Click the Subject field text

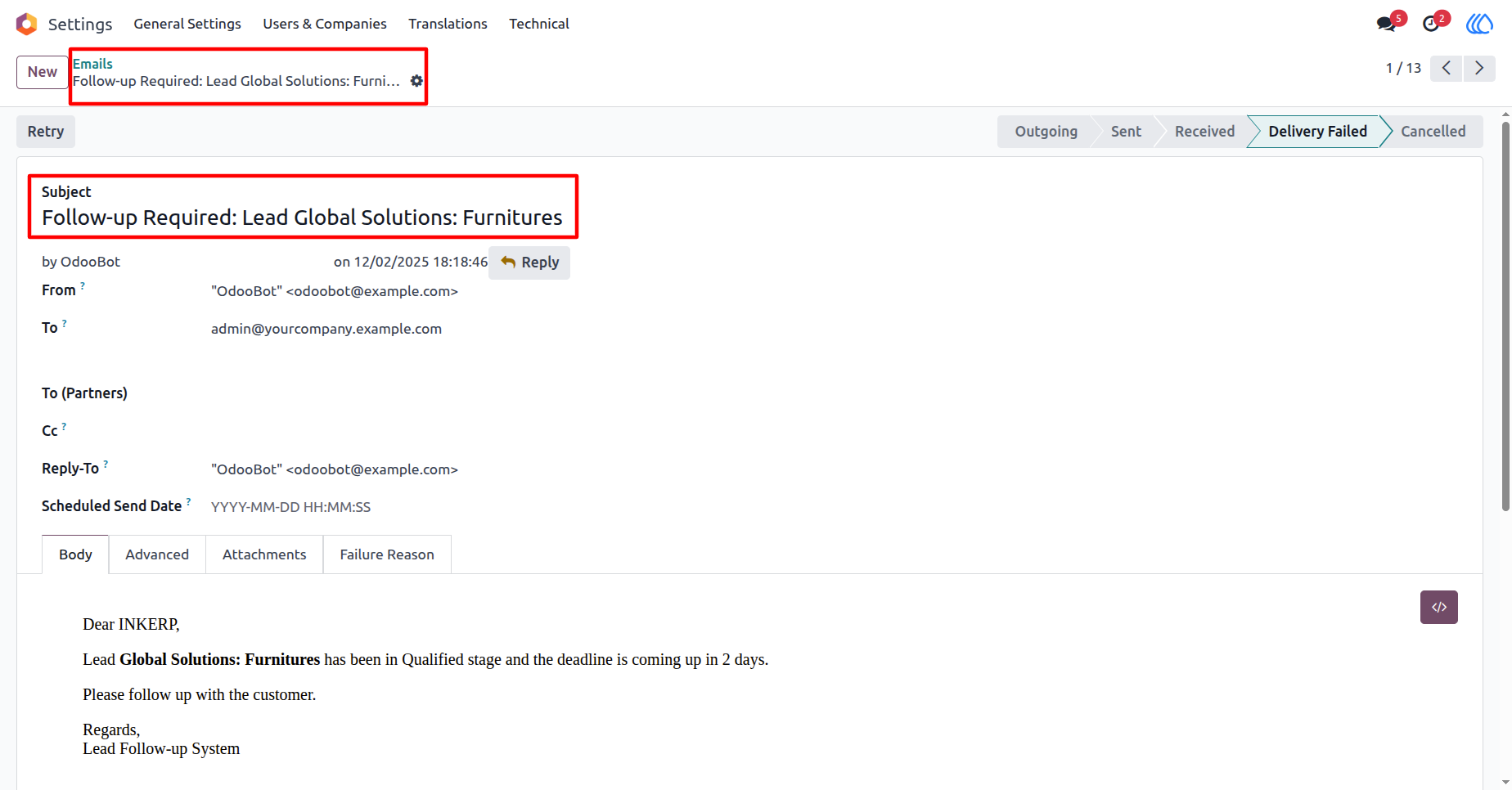click(302, 218)
